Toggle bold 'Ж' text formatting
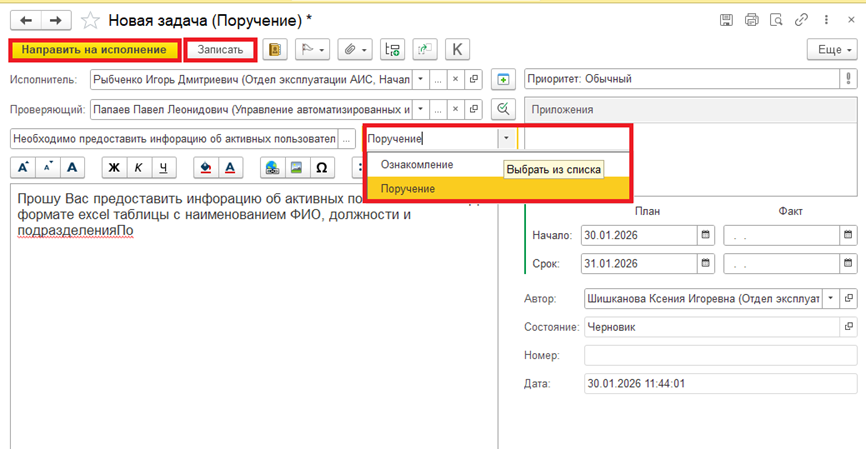This screenshot has width=866, height=449. [x=114, y=167]
